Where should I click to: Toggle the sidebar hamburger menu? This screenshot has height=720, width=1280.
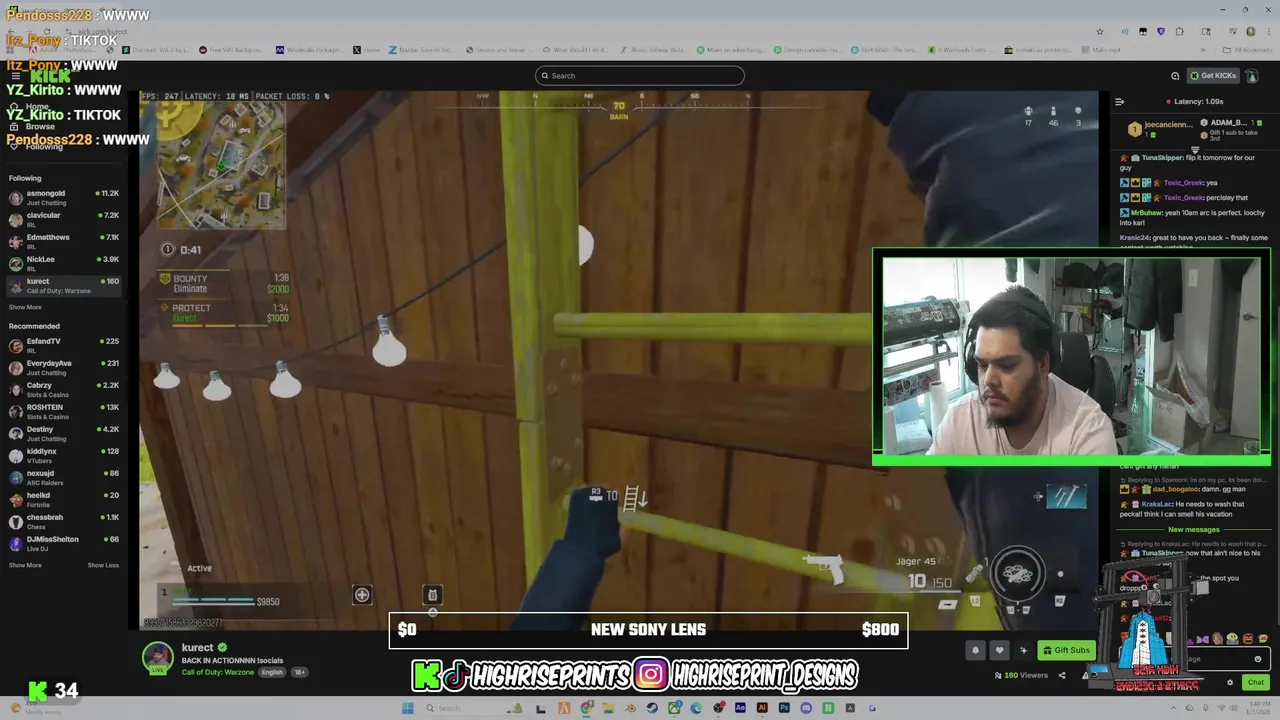tap(16, 76)
